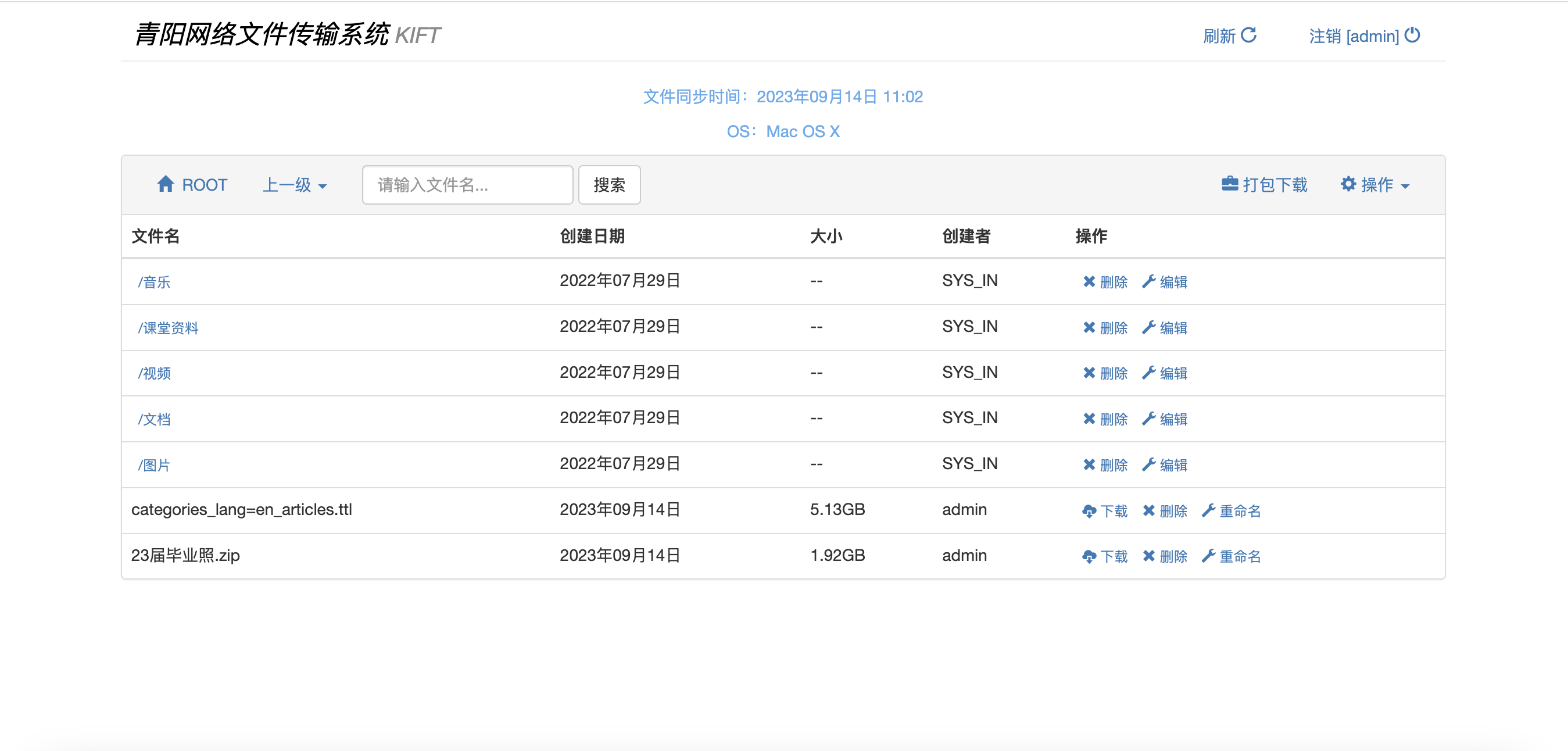The image size is (1568, 751).
Task: Open the /文档 folder
Action: [x=154, y=419]
